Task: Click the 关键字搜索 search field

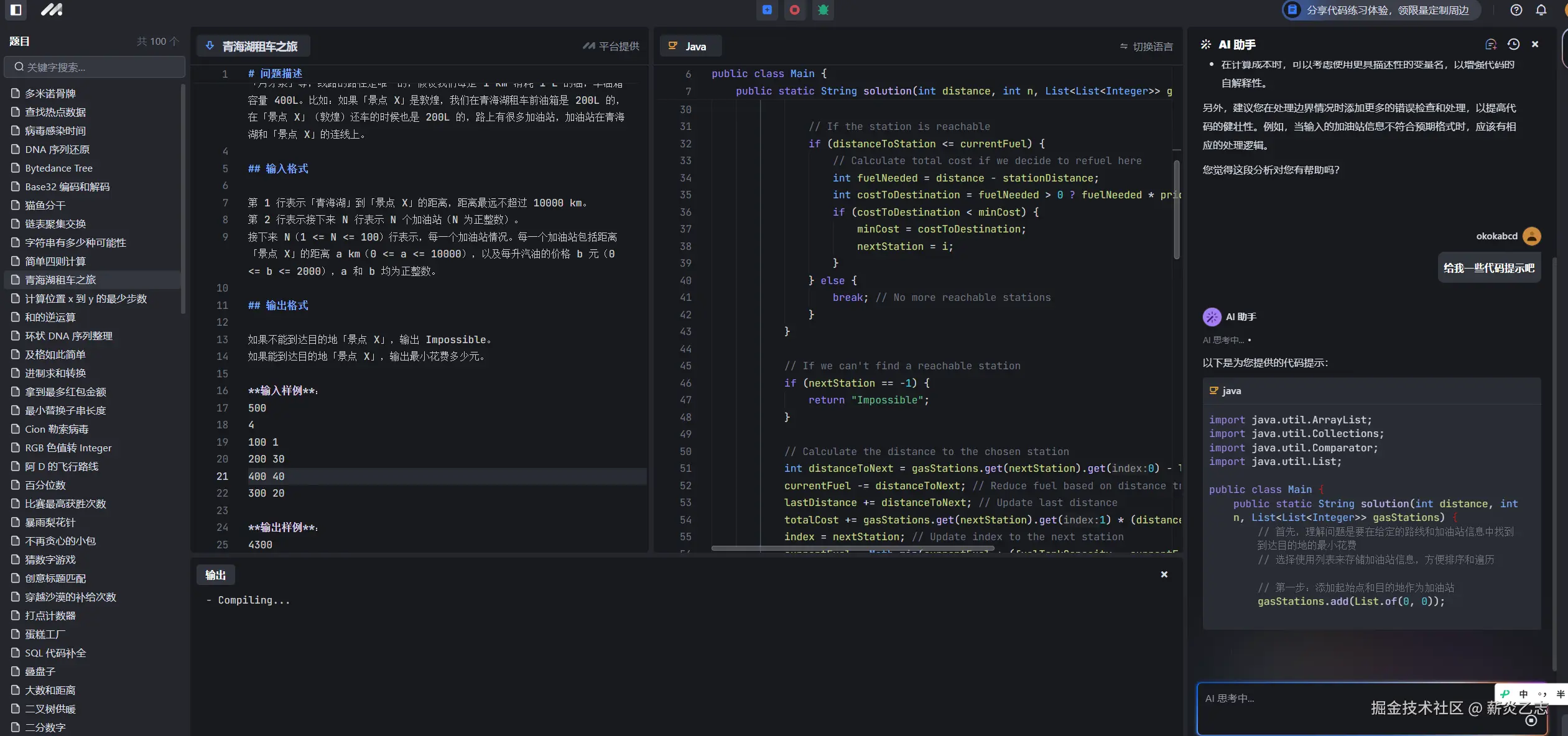Action: (95, 67)
